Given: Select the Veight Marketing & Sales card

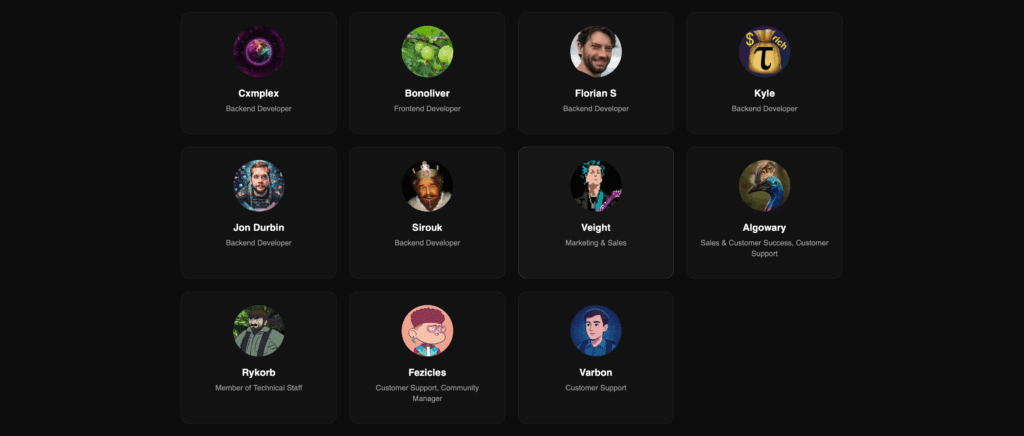Looking at the screenshot, I should pyautogui.click(x=596, y=213).
